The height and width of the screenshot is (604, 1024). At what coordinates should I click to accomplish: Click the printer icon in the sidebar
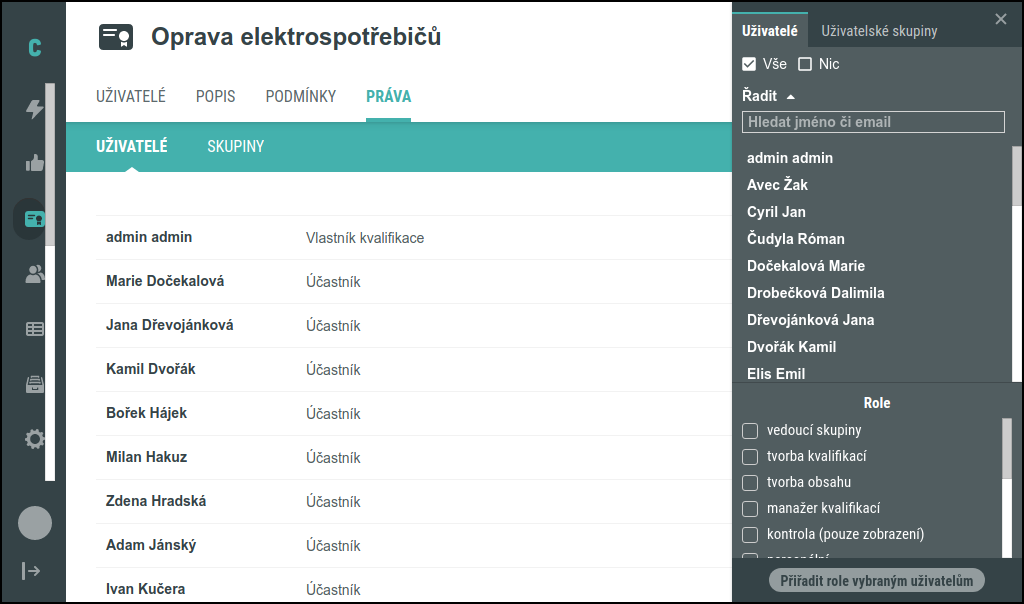coord(34,383)
